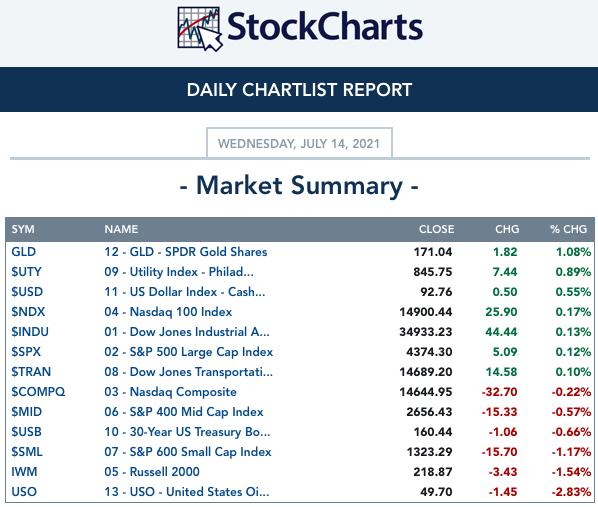Click the Wednesday, July 14, 2021 date box
This screenshot has height=507, width=598.
299,143
